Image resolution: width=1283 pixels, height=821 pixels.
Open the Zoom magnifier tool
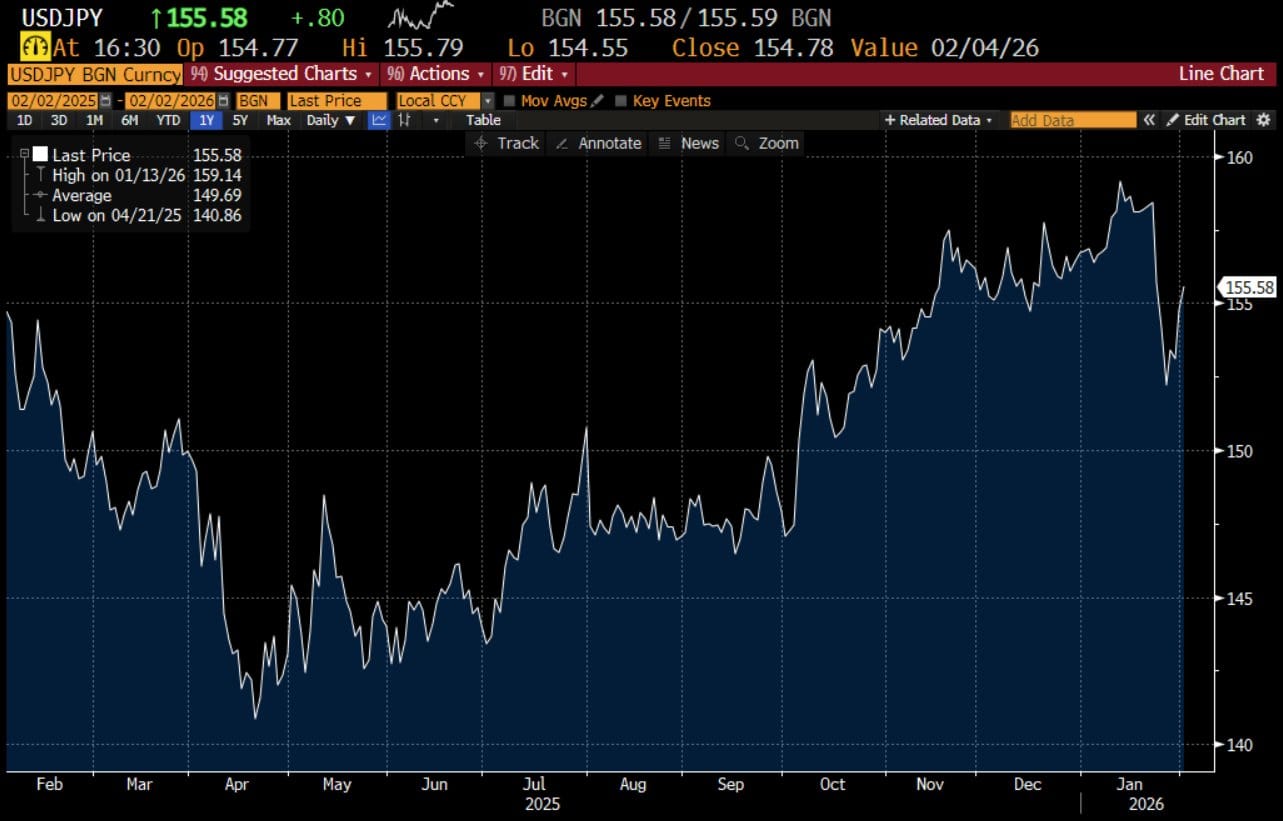point(767,143)
